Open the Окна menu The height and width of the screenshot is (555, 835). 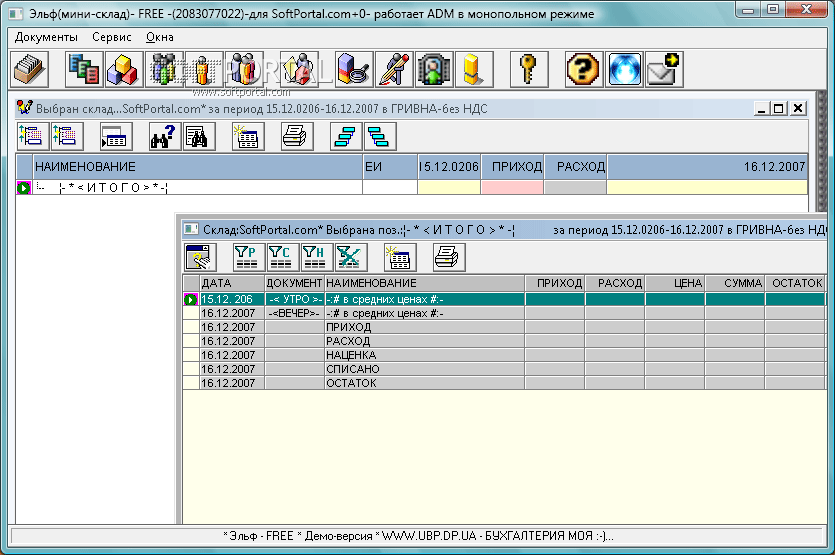tap(160, 37)
